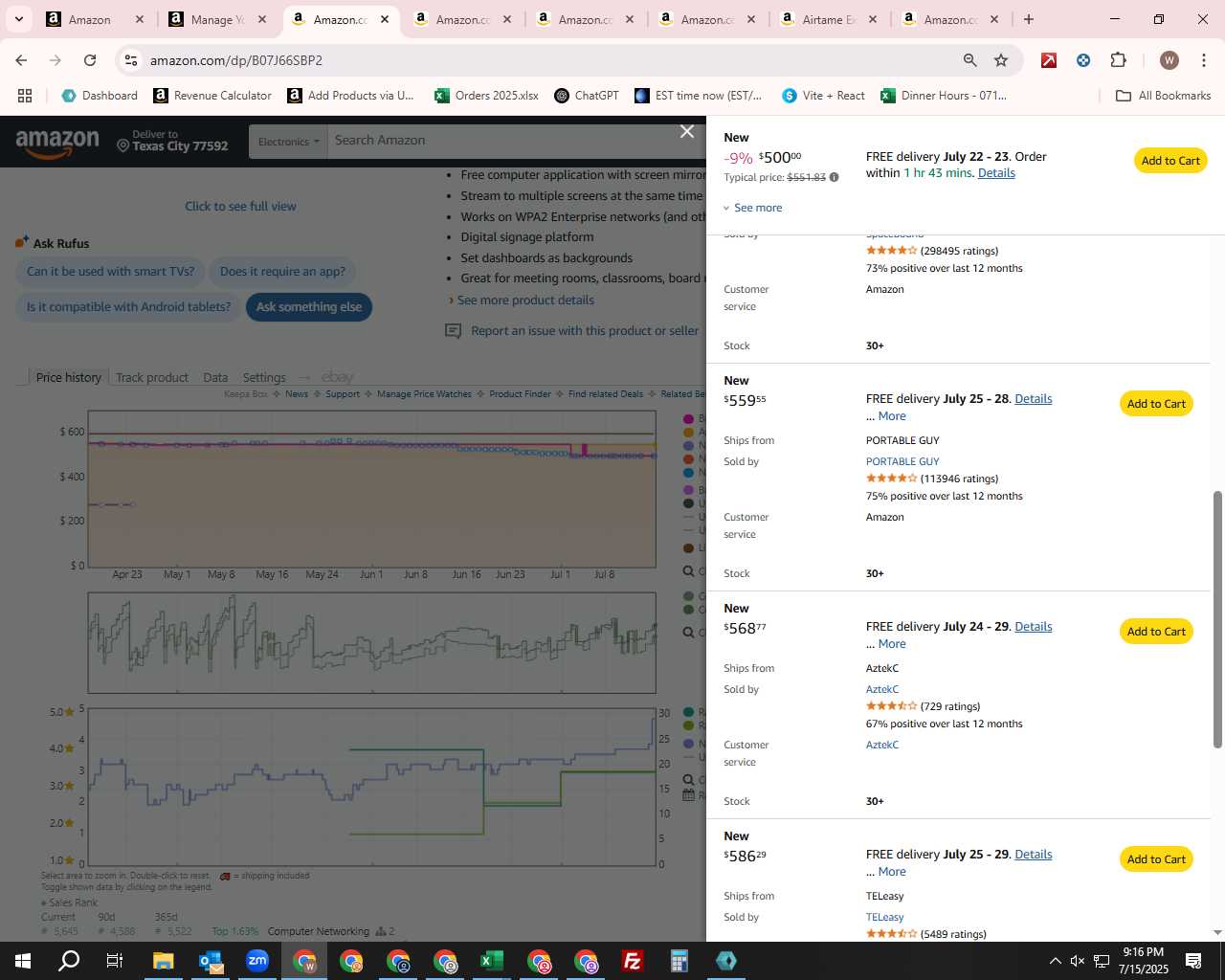Image resolution: width=1225 pixels, height=980 pixels.
Task: Ask Rufus: Can it be used with smart TVs?
Action: [x=110, y=272]
